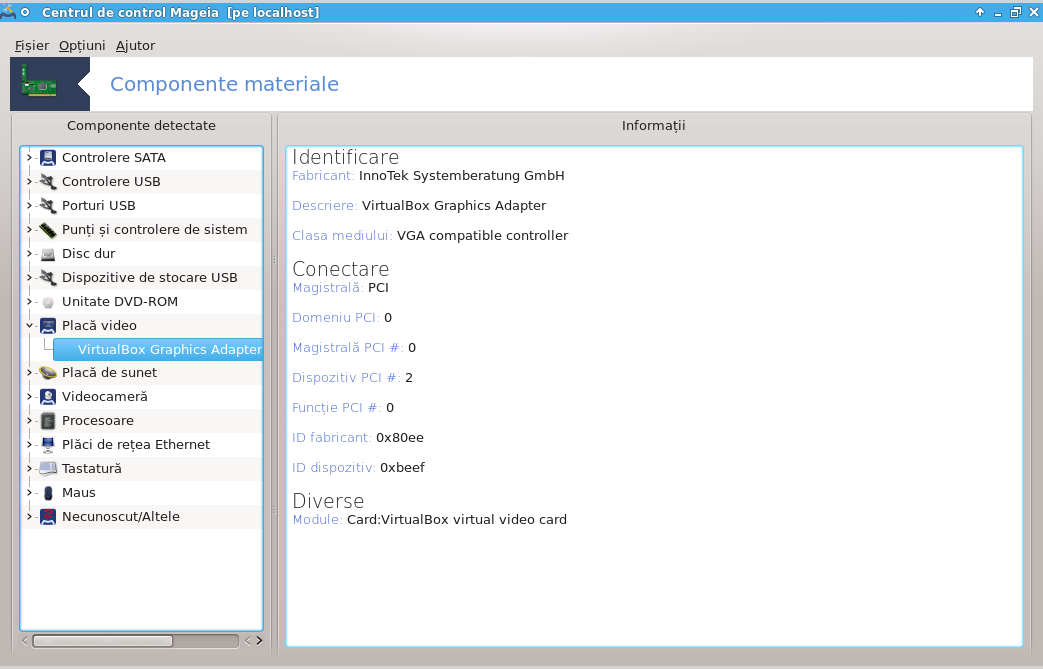Expand the Controlere USB node
This screenshot has height=669, width=1043.
pyautogui.click(x=29, y=182)
